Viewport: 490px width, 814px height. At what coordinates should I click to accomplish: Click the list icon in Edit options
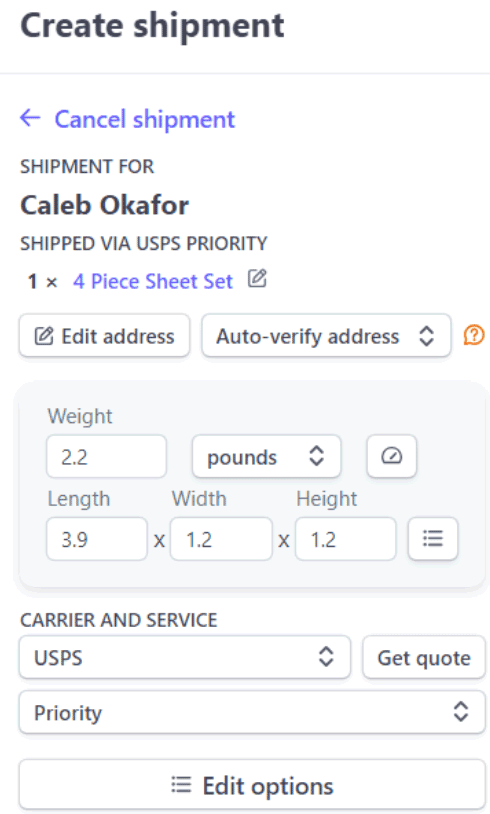181,785
